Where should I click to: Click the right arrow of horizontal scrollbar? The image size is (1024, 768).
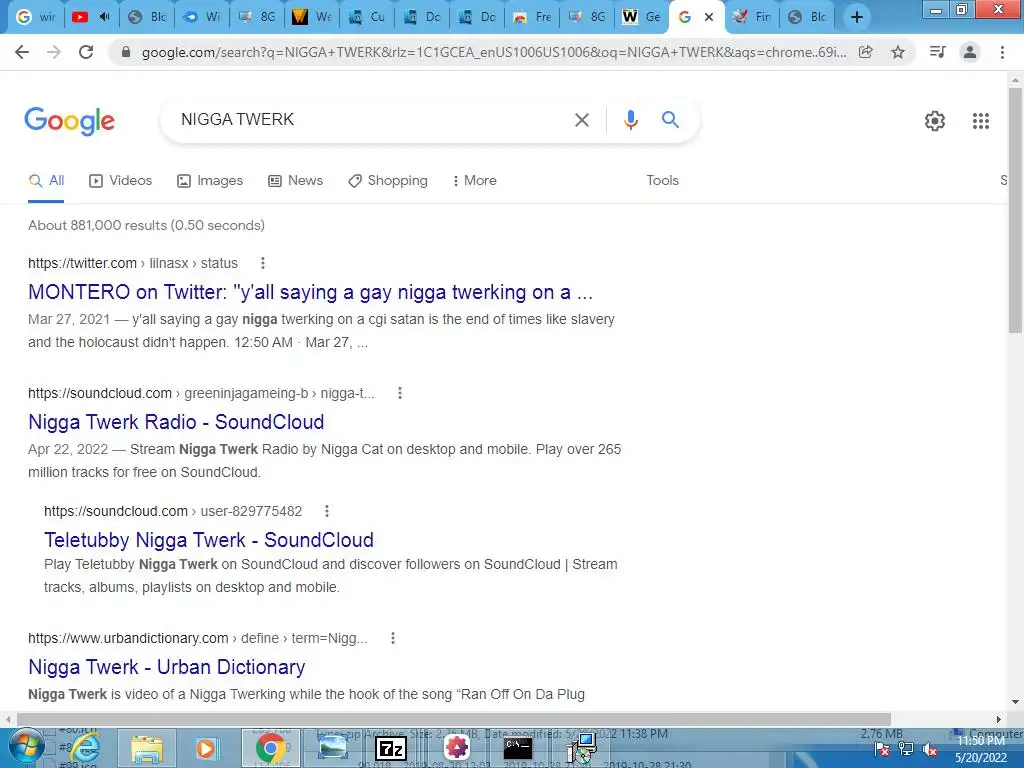click(999, 719)
